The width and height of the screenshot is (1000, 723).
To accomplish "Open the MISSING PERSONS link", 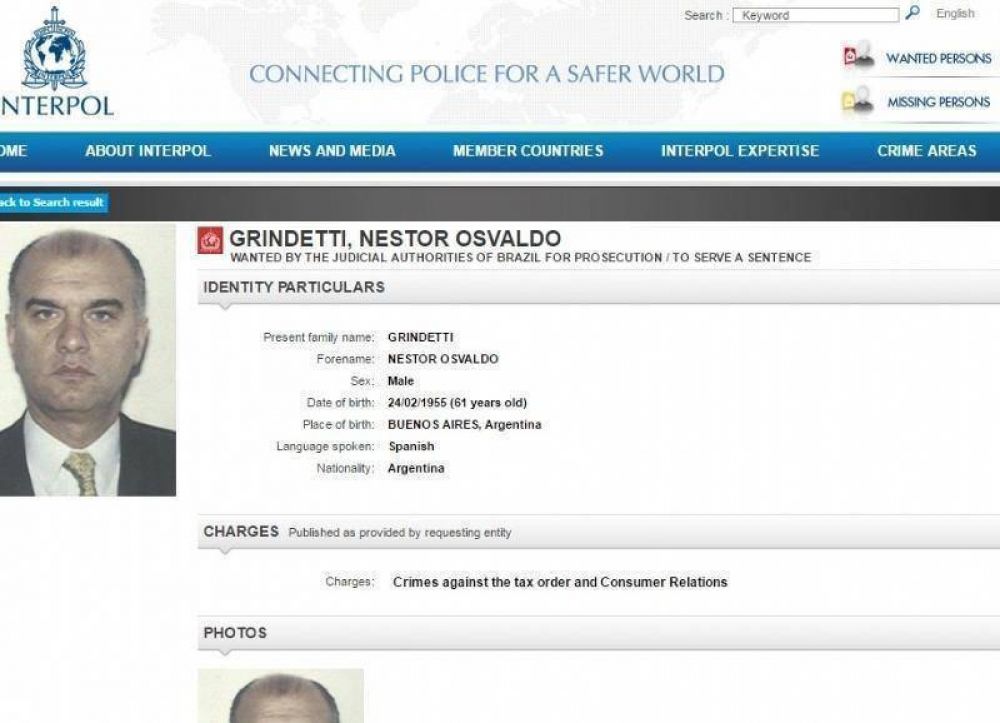I will coord(938,102).
